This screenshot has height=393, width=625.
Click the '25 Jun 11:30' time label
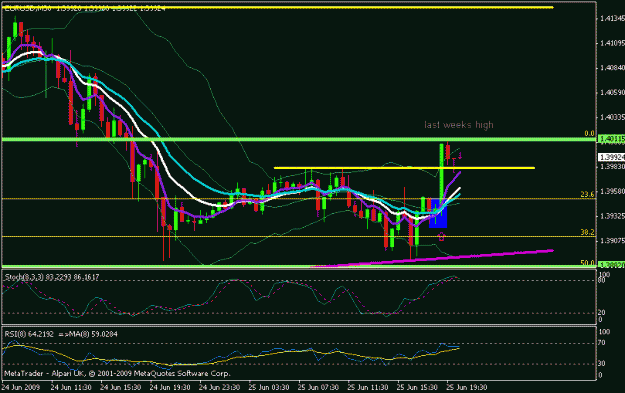(368, 387)
